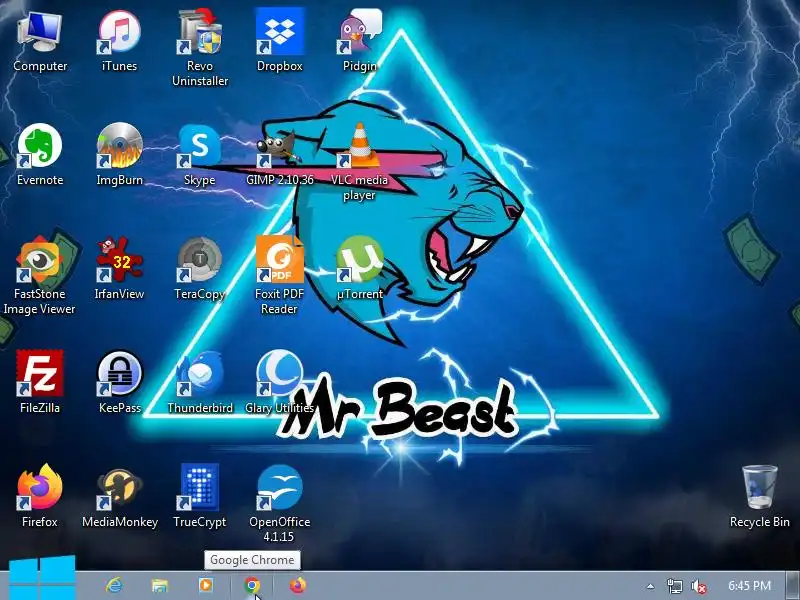
Task: Click the Pidgin shortcut icon
Action: coord(360,32)
